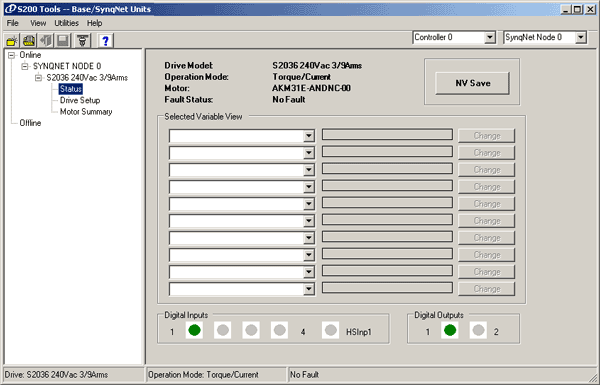Click the NV Save button
Viewport: 600px width, 385px height.
[473, 83]
